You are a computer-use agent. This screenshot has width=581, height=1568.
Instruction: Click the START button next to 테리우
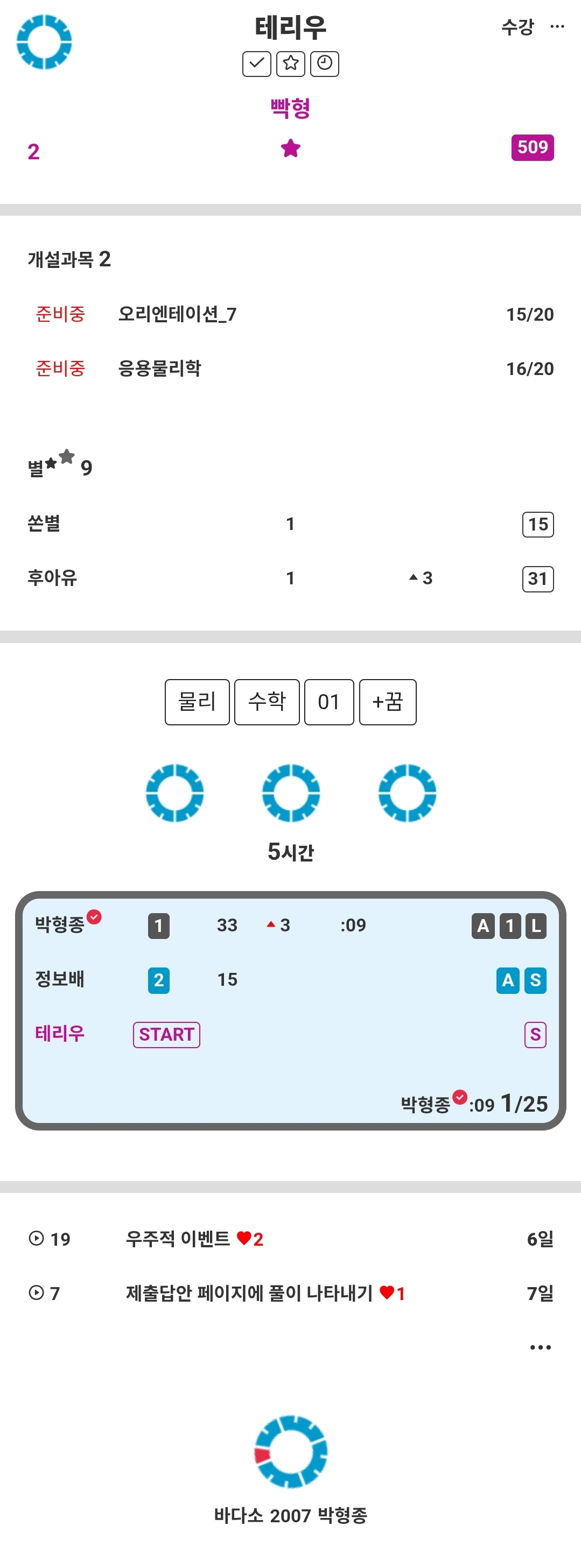166,1034
